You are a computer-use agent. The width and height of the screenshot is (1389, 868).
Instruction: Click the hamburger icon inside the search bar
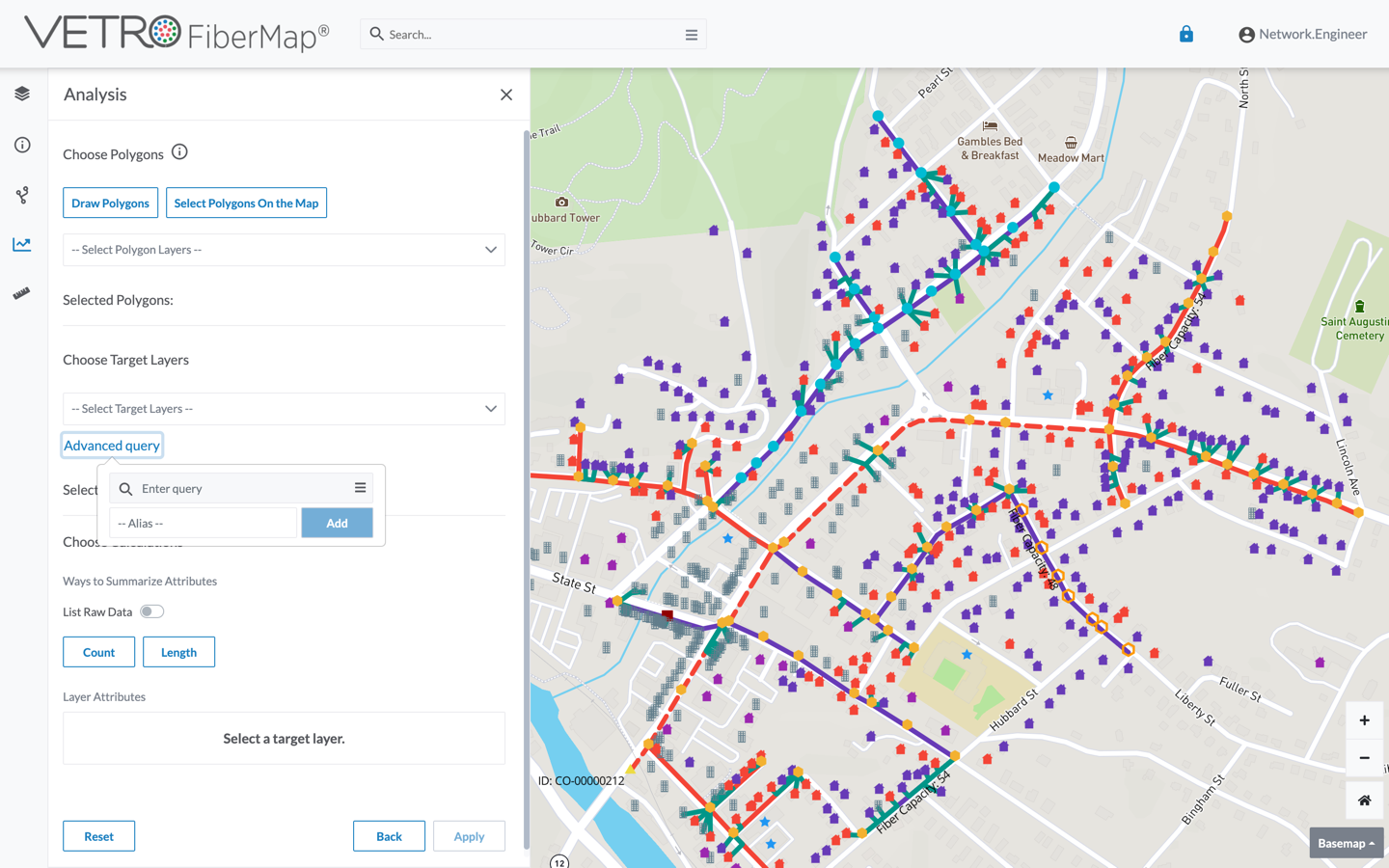[692, 34]
